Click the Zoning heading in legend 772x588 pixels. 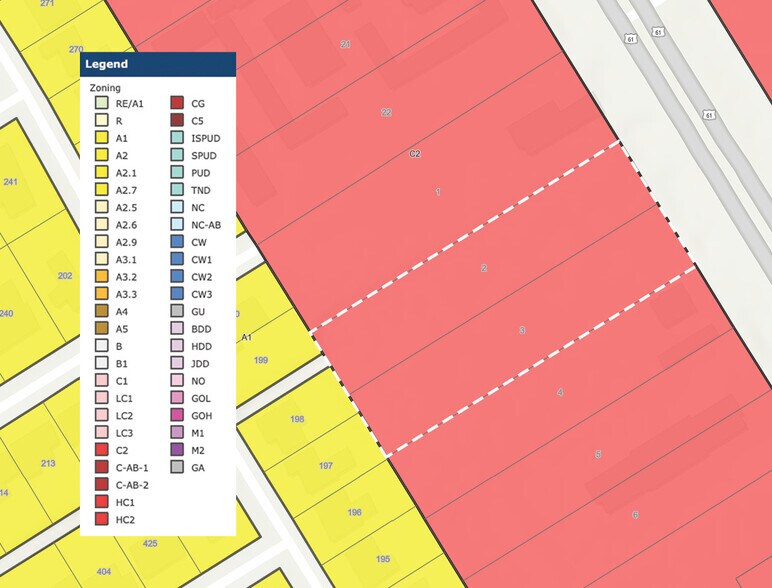105,88
